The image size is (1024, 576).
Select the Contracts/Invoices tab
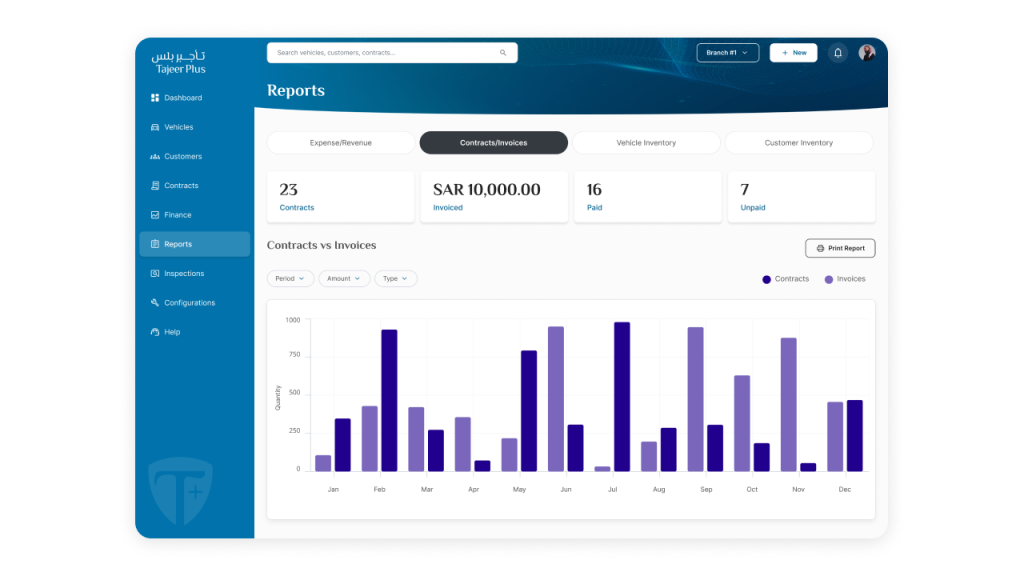pyautogui.click(x=494, y=143)
